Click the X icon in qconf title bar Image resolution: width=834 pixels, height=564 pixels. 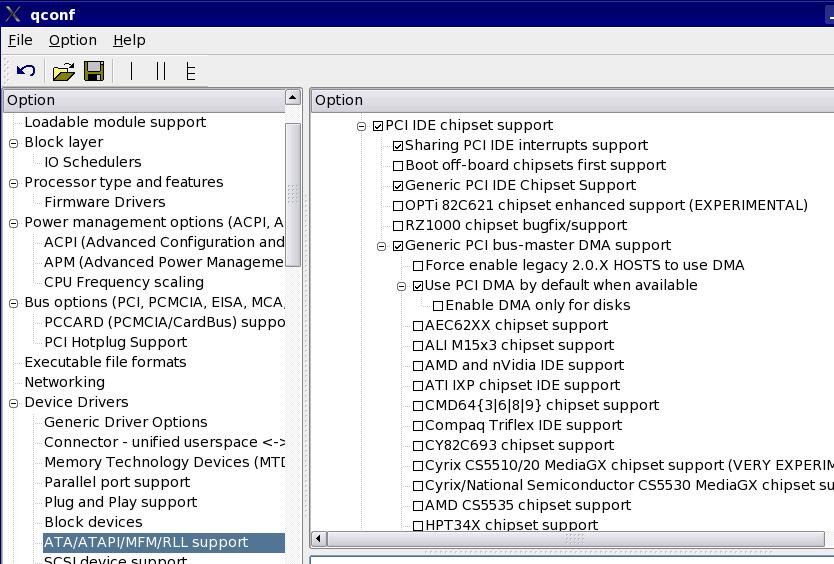(x=12, y=14)
